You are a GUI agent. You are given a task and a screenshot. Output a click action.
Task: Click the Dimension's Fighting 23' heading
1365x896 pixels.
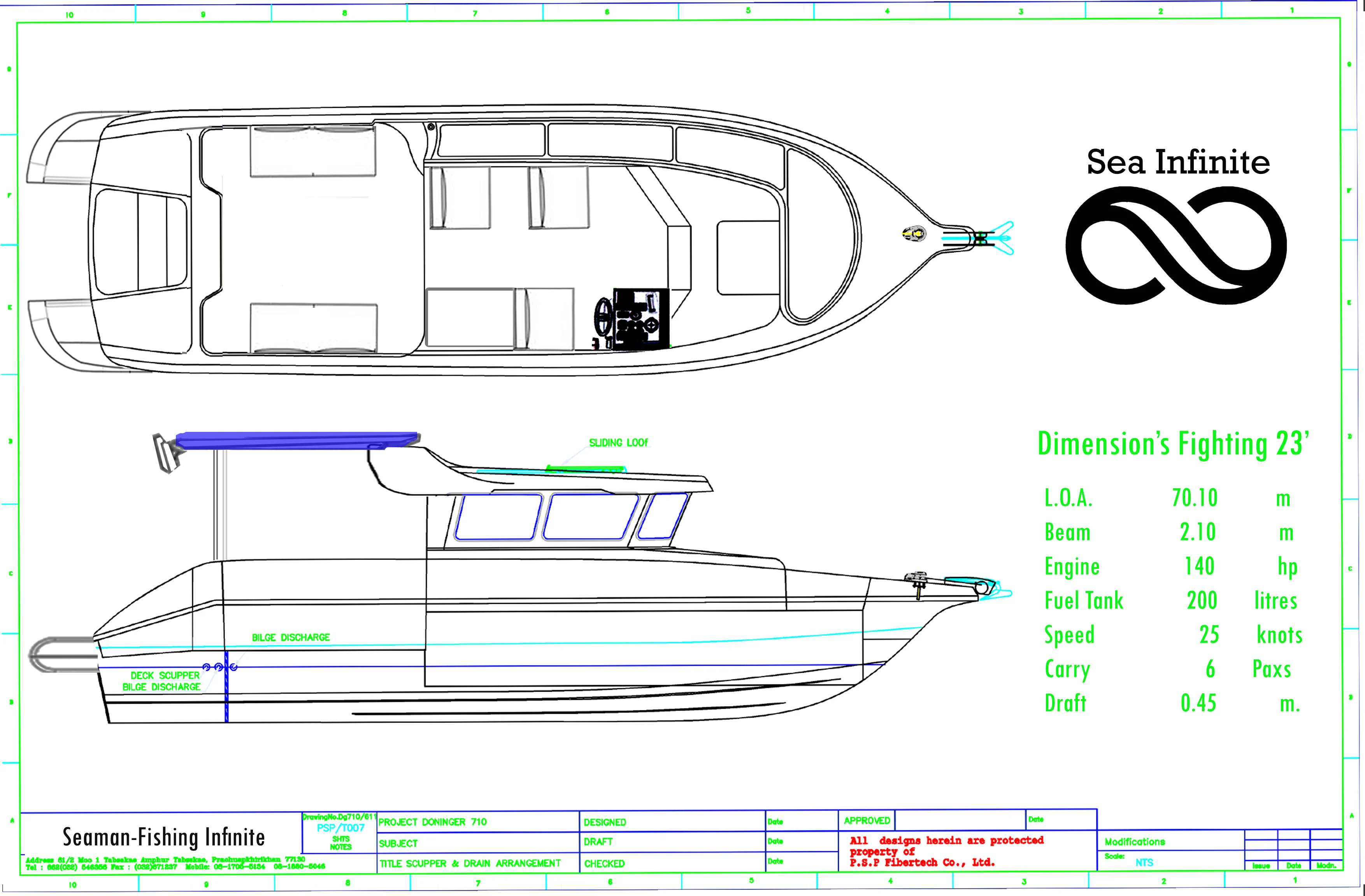1174,444
